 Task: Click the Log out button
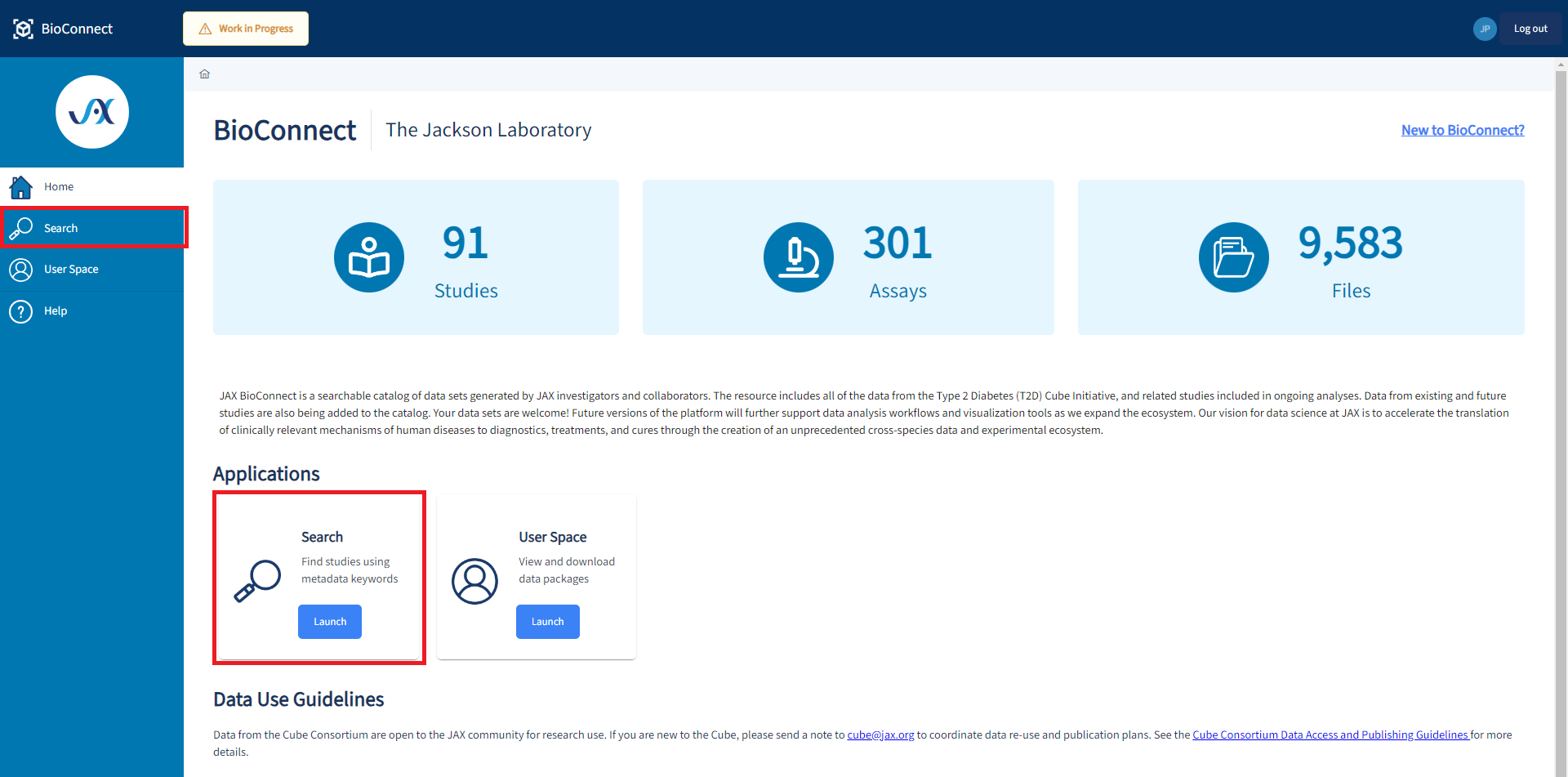(x=1530, y=28)
